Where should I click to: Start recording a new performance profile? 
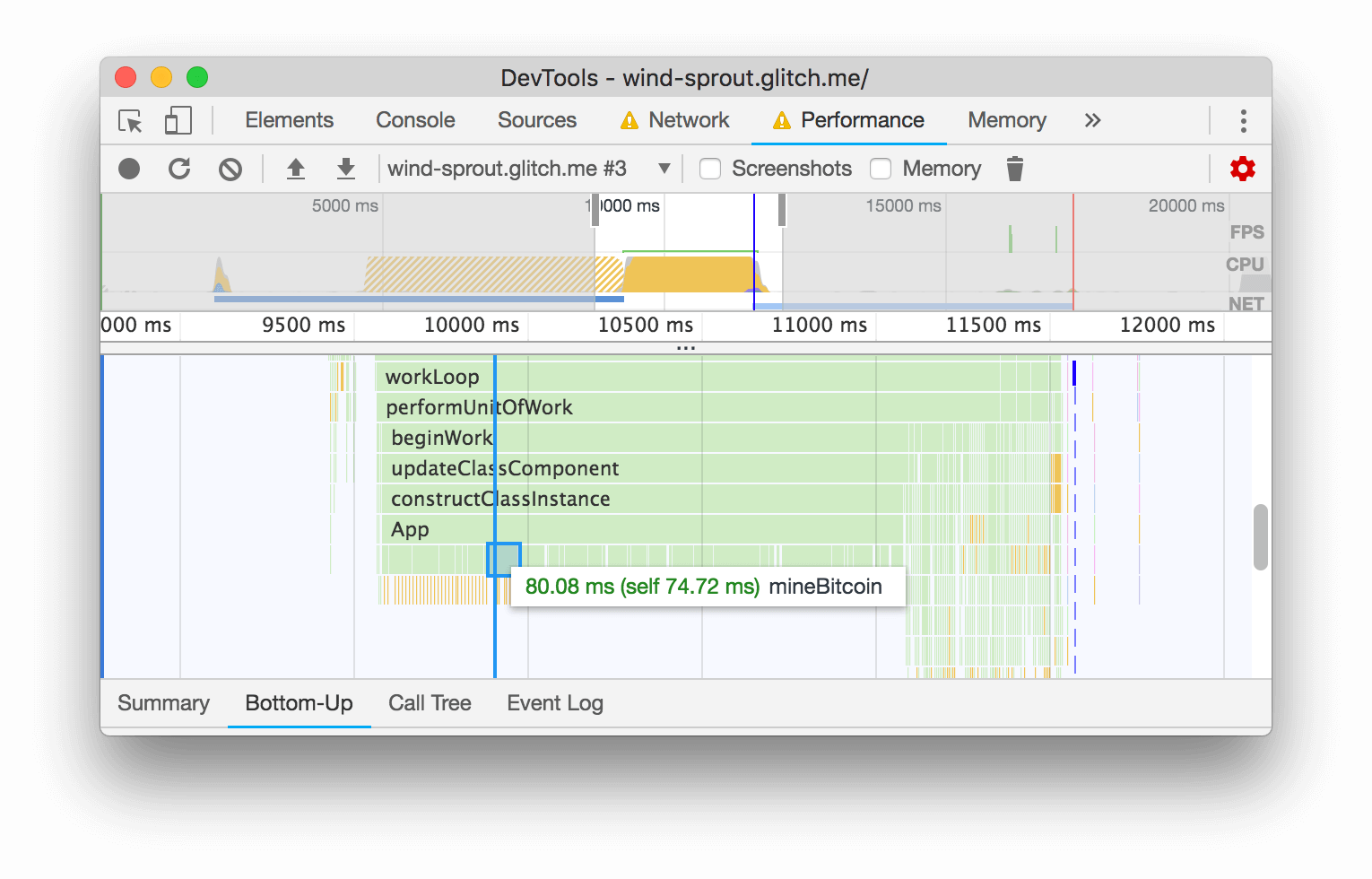pos(128,168)
